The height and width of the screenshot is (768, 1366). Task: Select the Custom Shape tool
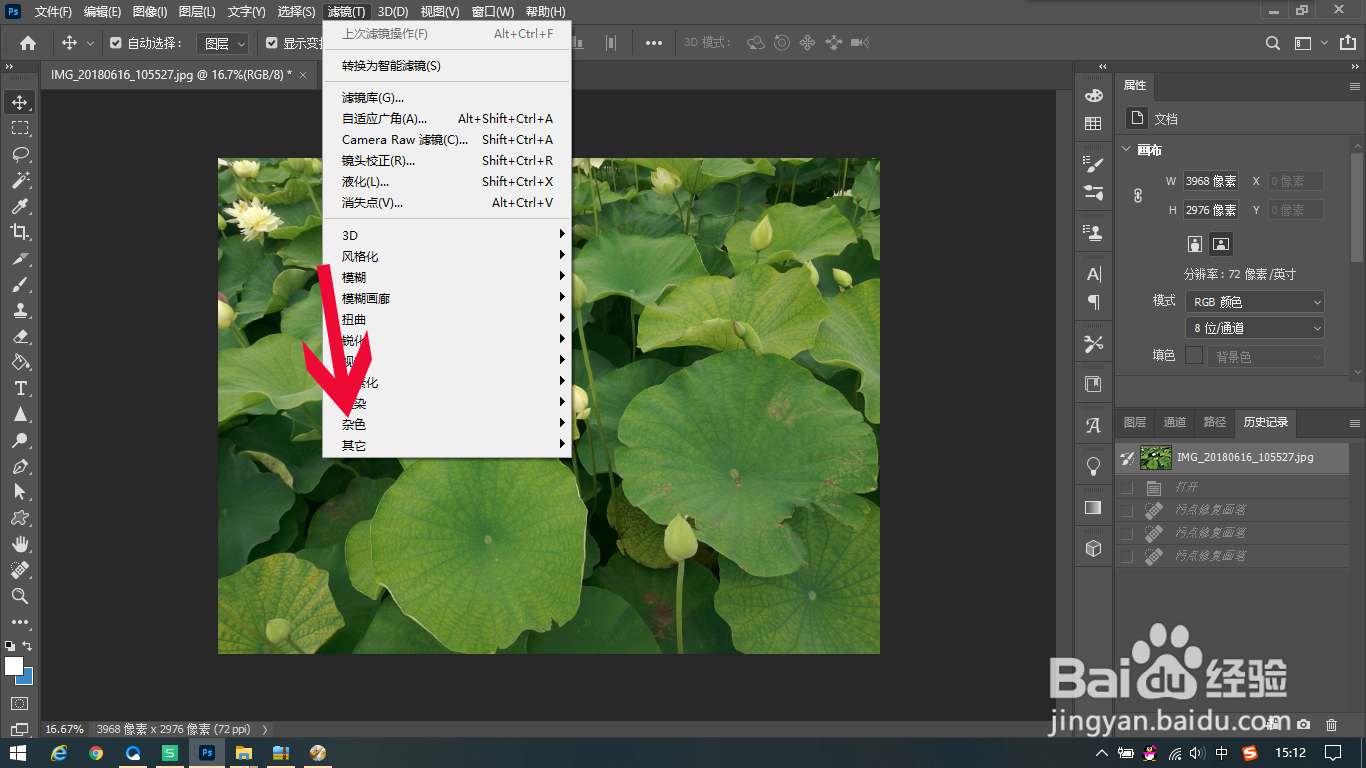point(19,518)
